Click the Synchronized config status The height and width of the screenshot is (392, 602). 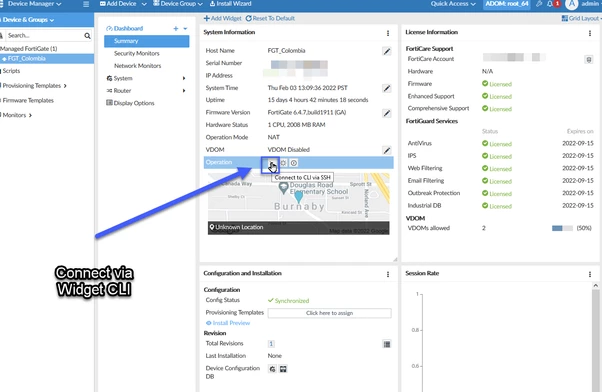(x=288, y=301)
